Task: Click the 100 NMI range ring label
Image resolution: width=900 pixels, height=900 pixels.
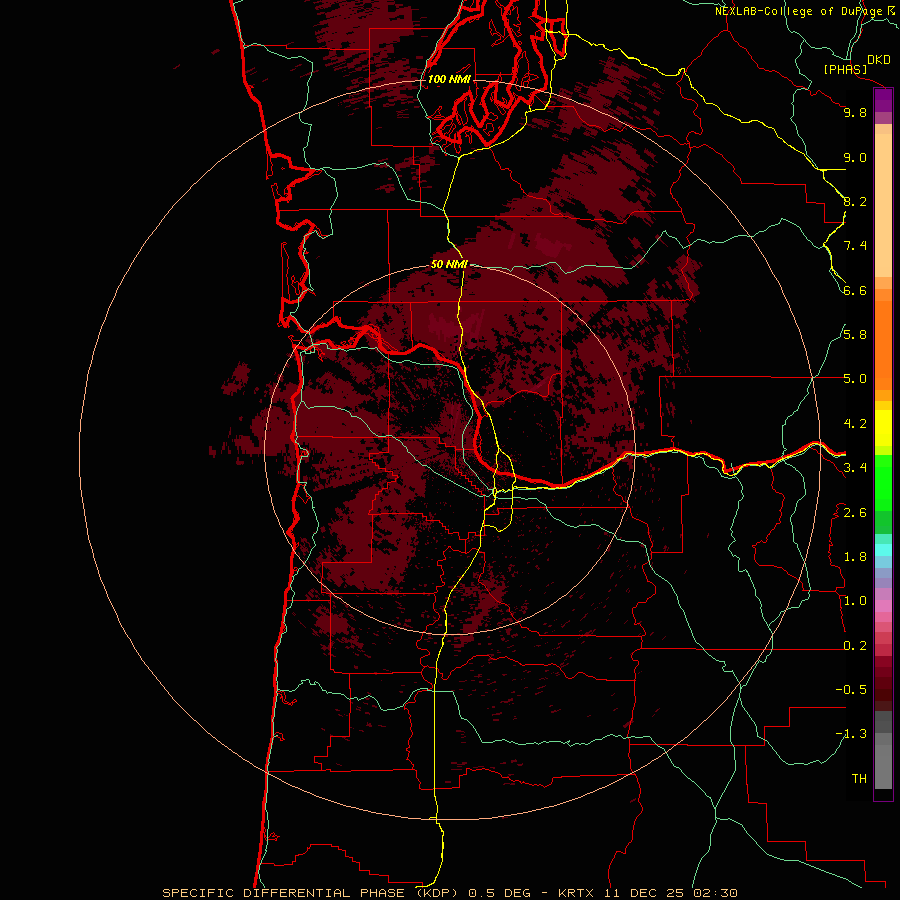Action: pyautogui.click(x=449, y=79)
